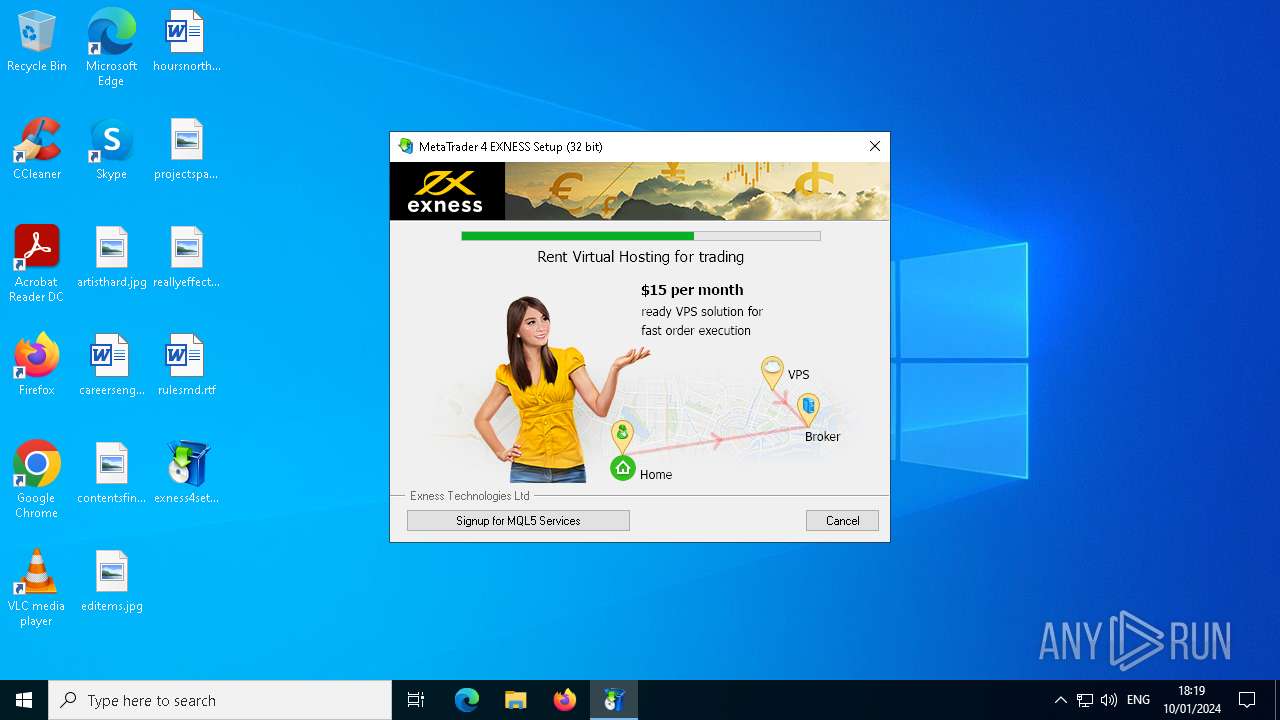The image size is (1280, 720).
Task: Click the '$15 per month' text
Action: coord(692,290)
